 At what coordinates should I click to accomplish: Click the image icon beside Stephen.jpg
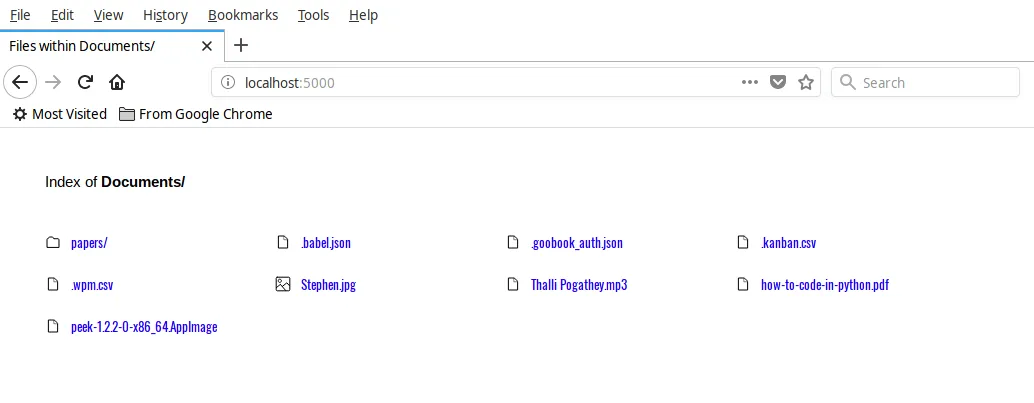coord(282,285)
